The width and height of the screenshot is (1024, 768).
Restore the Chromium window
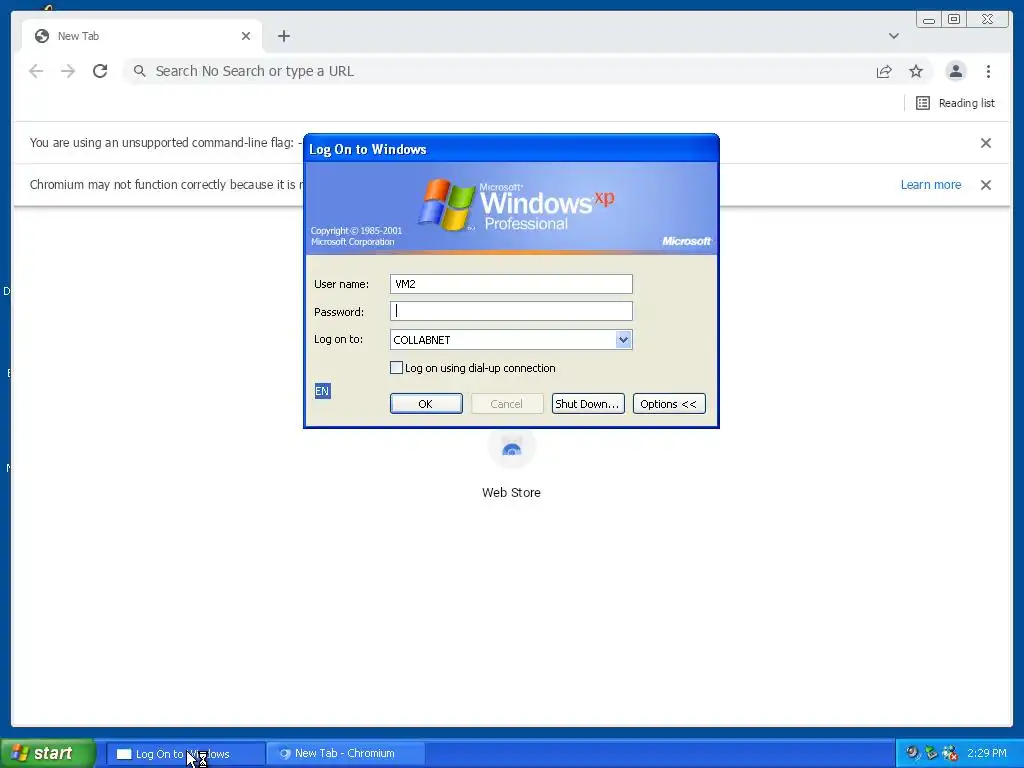[954, 20]
